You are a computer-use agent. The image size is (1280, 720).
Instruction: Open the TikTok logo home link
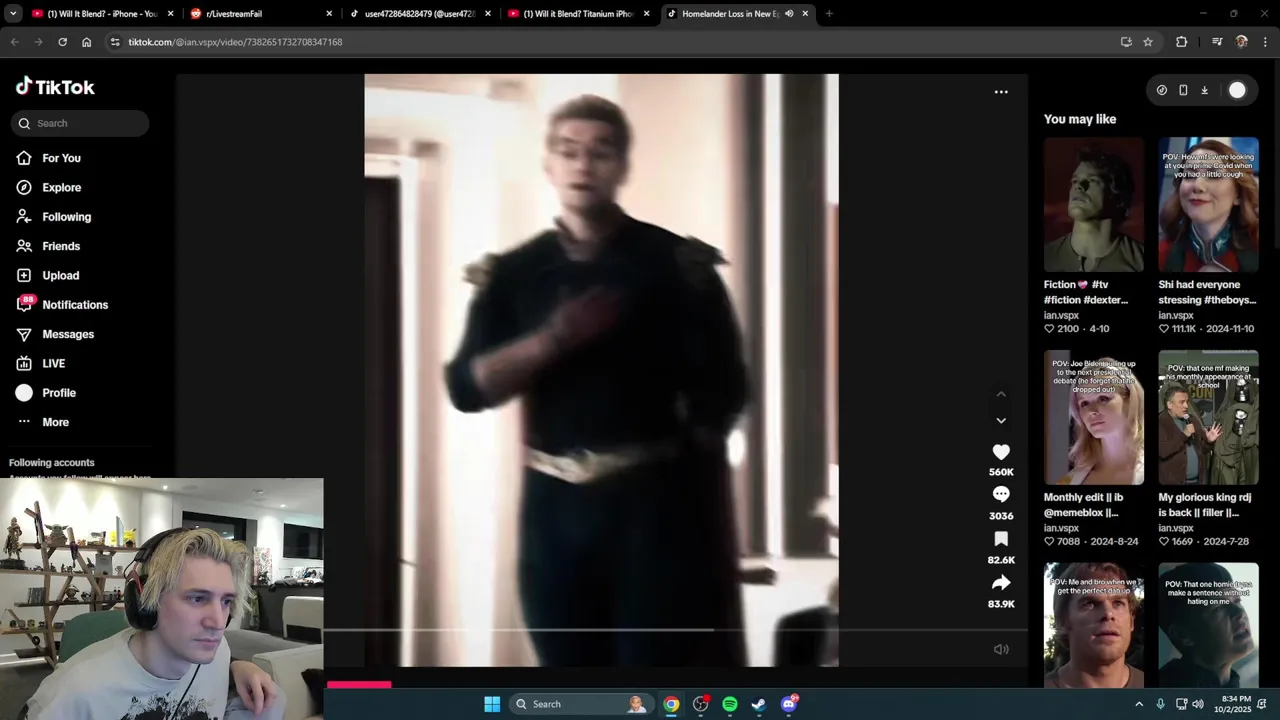tap(55, 87)
